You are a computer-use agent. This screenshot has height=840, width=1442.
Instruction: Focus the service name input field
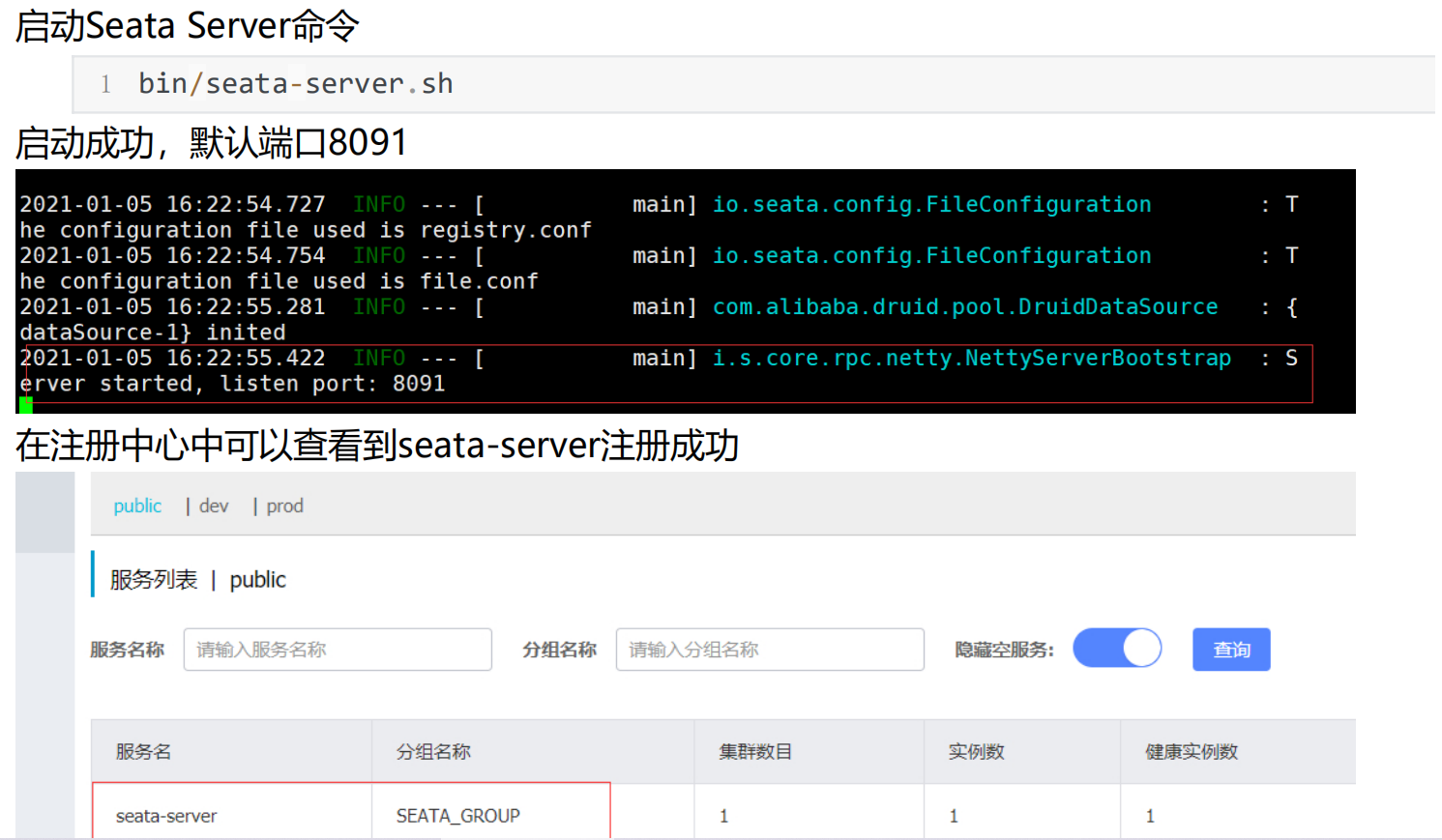(x=338, y=650)
